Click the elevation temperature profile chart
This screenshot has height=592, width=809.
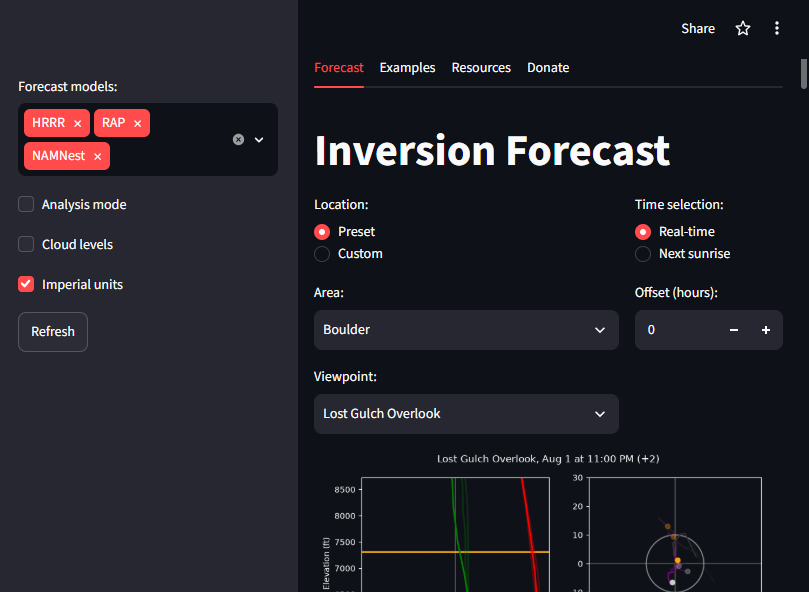[455, 535]
